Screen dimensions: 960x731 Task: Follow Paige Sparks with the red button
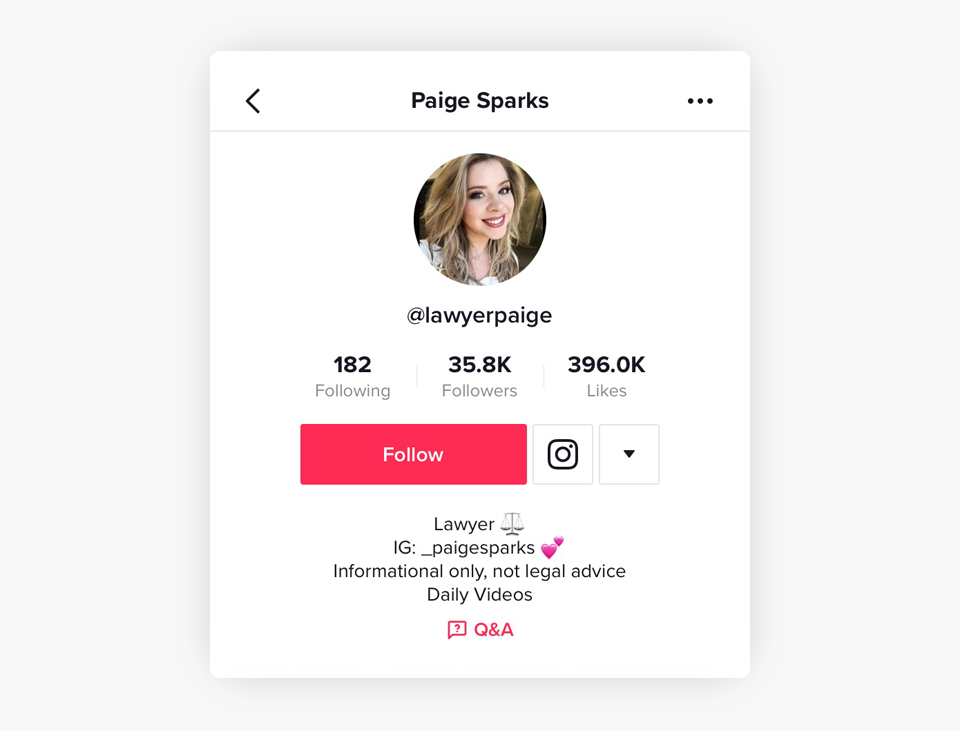point(413,454)
